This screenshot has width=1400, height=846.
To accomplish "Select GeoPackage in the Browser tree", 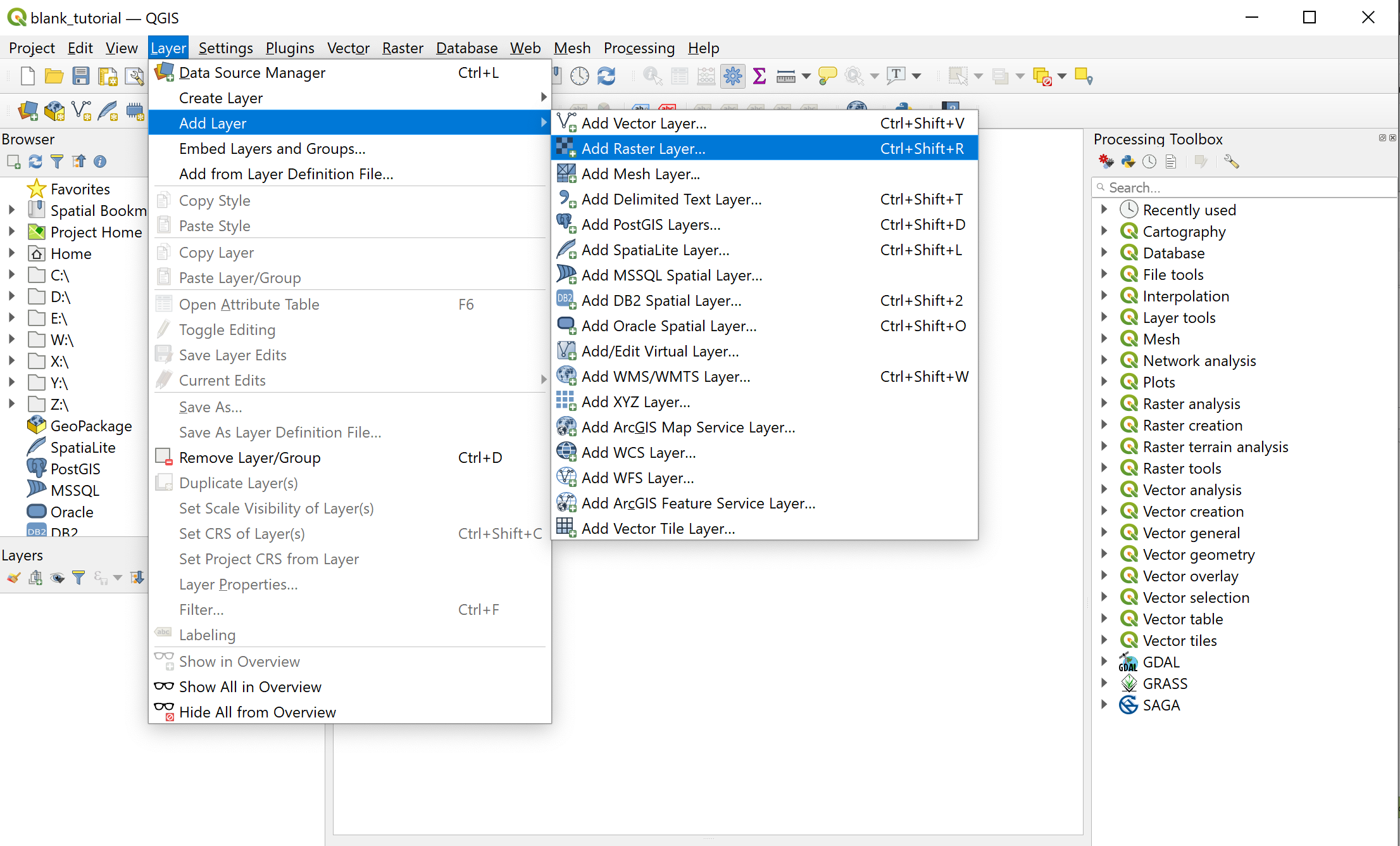I will [91, 426].
